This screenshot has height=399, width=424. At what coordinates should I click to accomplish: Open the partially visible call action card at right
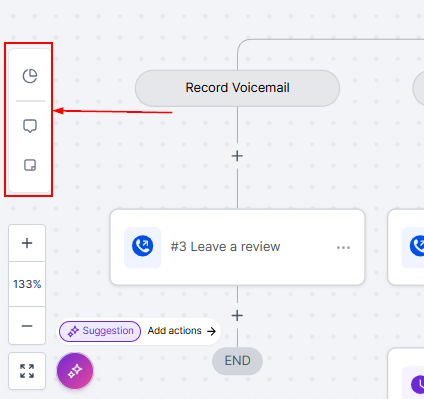tap(406, 247)
